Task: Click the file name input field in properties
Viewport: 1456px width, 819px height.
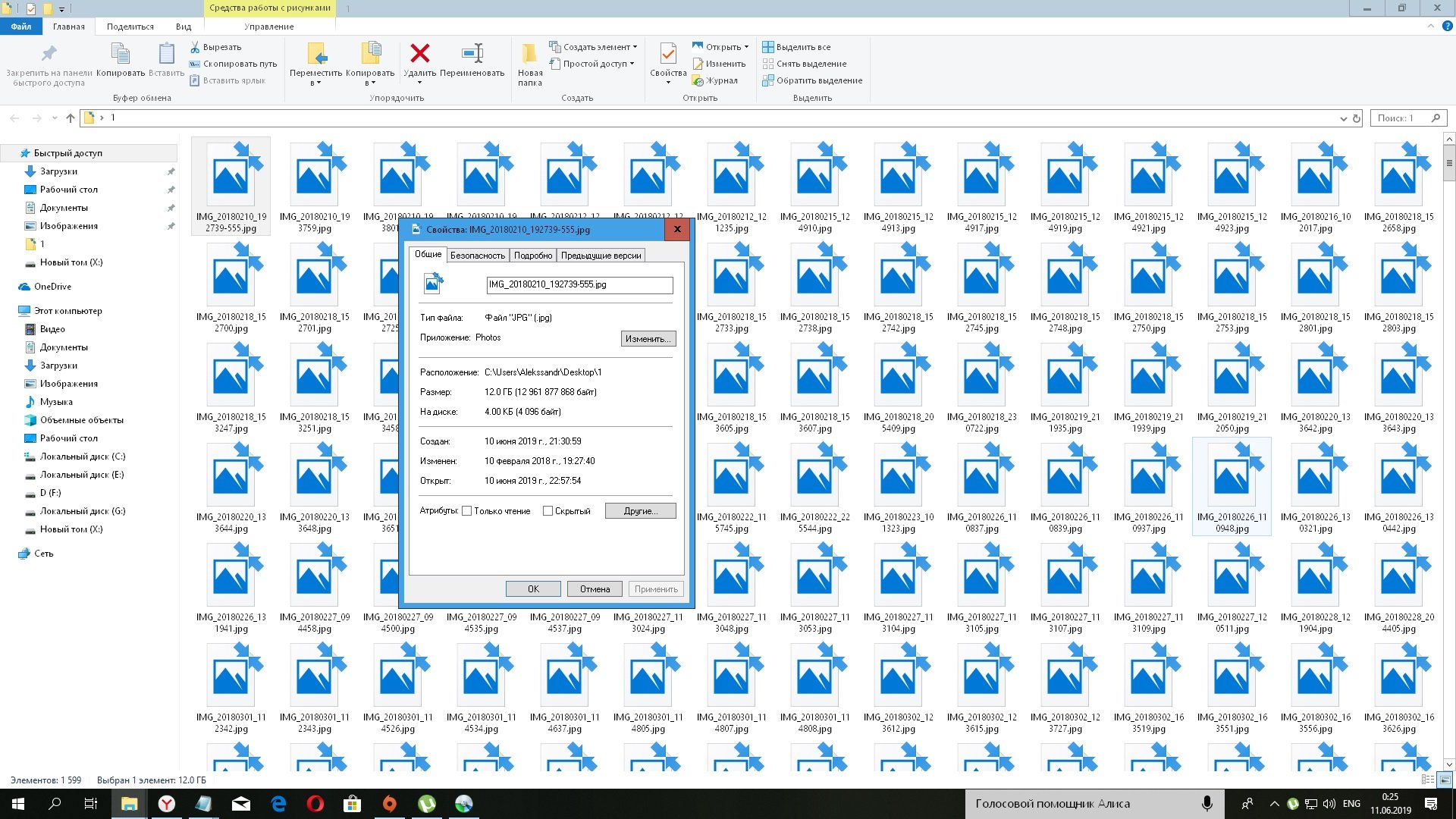Action: click(579, 284)
